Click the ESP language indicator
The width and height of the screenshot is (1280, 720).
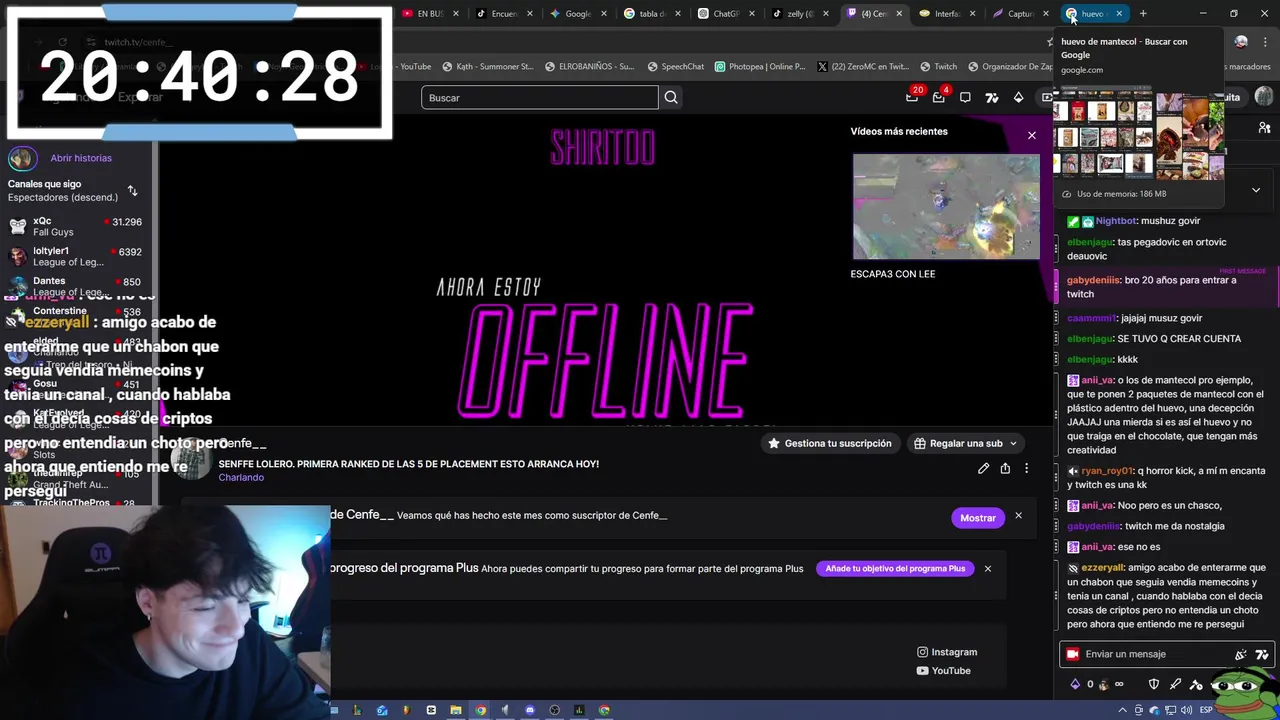(1206, 710)
